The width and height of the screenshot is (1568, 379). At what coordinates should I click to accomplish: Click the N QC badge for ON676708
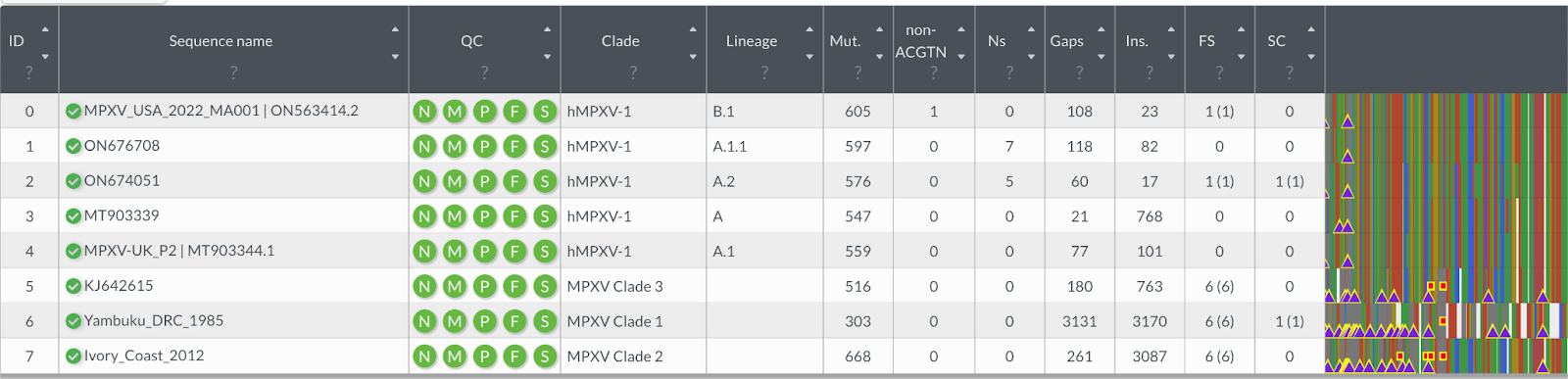coord(424,147)
